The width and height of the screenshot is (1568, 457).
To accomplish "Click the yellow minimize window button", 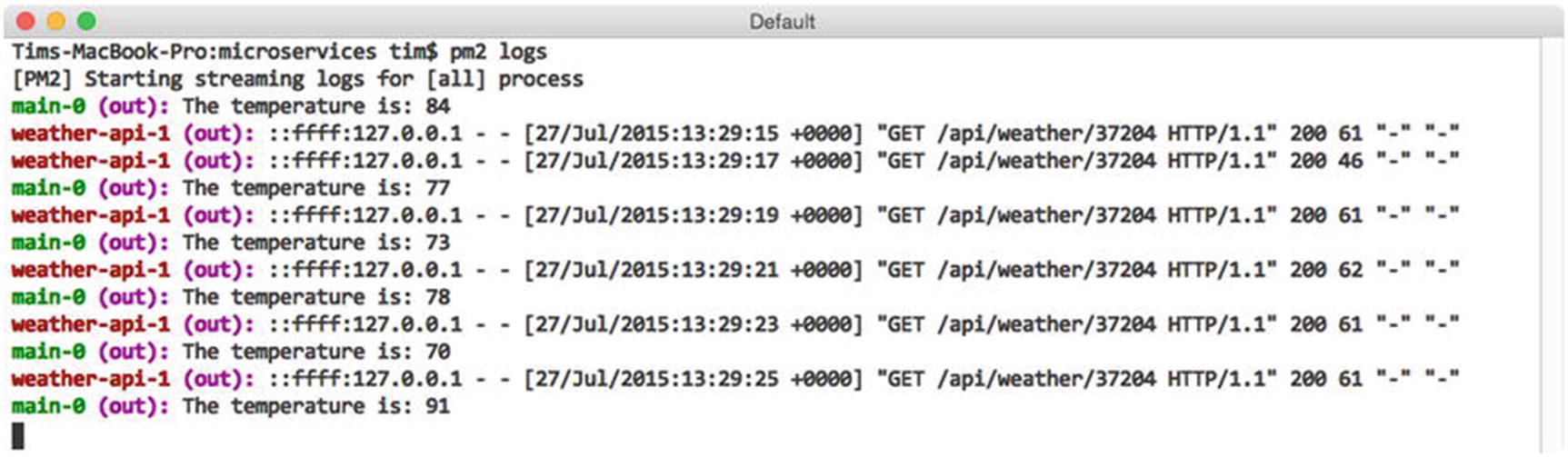I will (x=55, y=21).
